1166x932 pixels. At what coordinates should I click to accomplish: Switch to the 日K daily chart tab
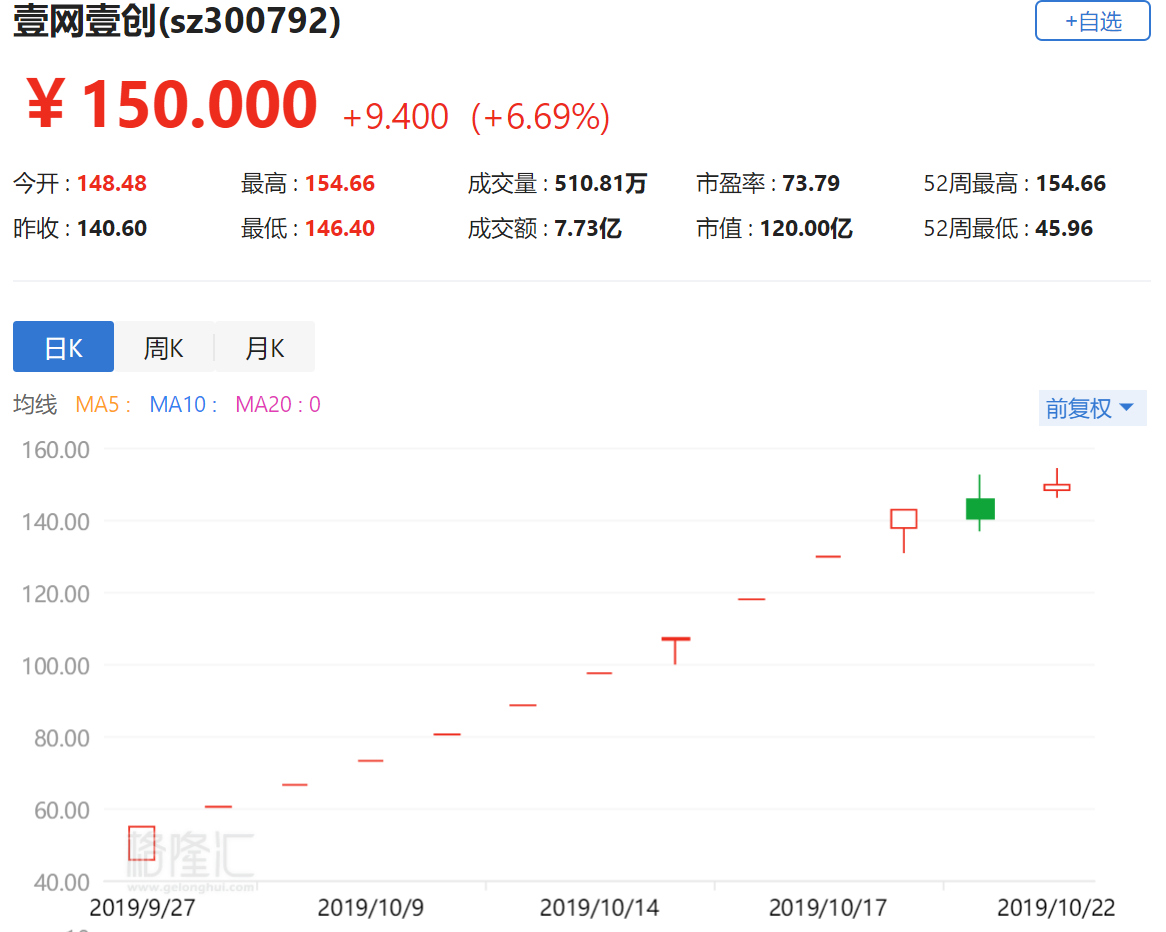(x=63, y=347)
